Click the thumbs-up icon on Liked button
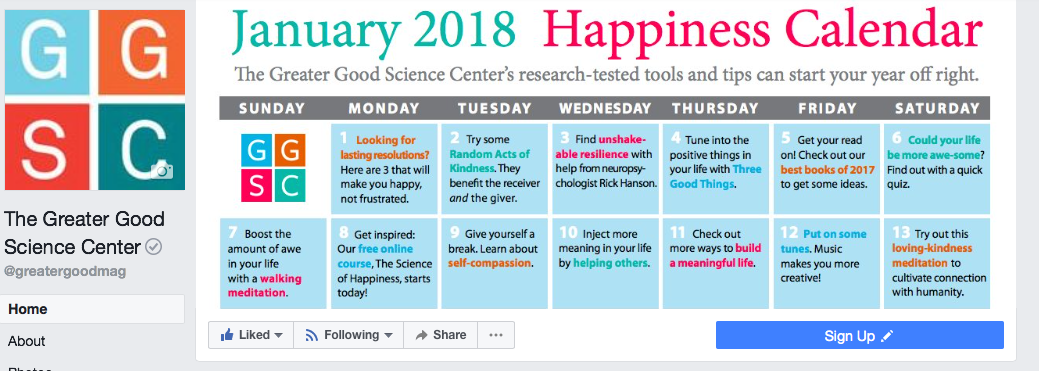Image resolution: width=1039 pixels, height=371 pixels. (227, 335)
